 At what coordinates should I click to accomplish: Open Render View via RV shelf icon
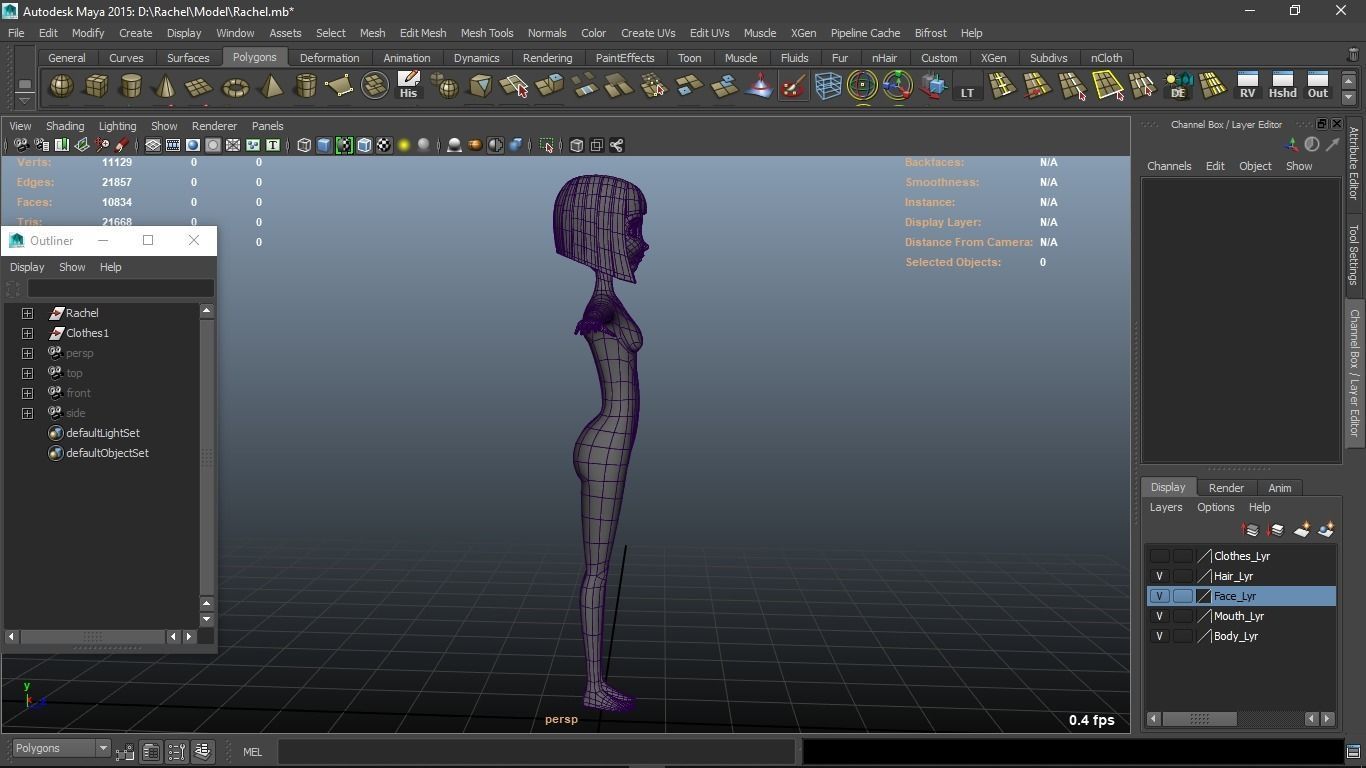pyautogui.click(x=1247, y=86)
